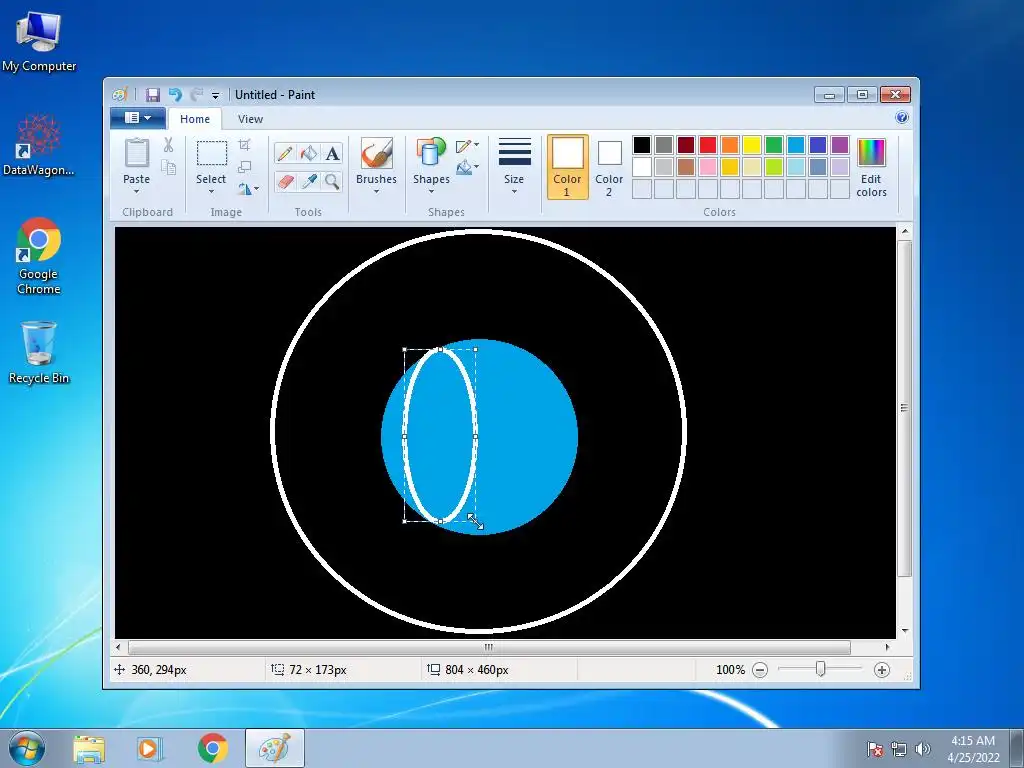Select the DataWagon desktop shortcut
This screenshot has width=1024, height=768.
[x=39, y=145]
